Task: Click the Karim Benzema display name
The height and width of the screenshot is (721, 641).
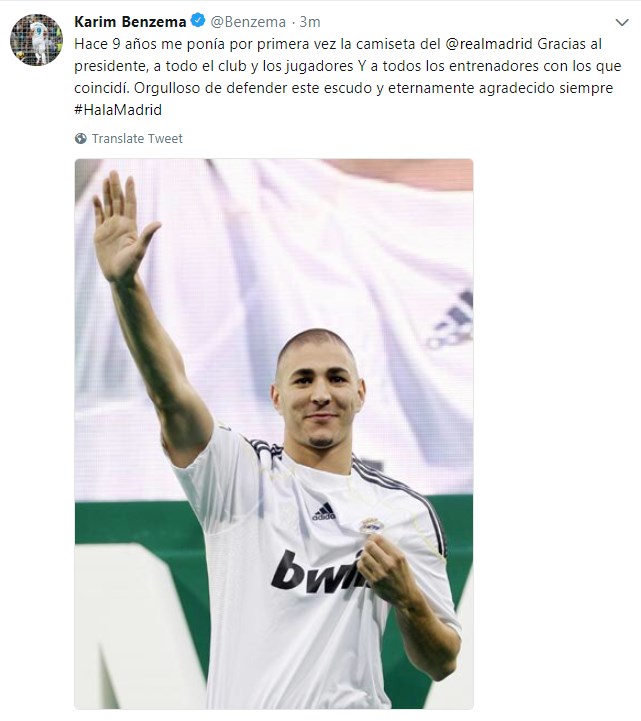Action: pyautogui.click(x=130, y=22)
